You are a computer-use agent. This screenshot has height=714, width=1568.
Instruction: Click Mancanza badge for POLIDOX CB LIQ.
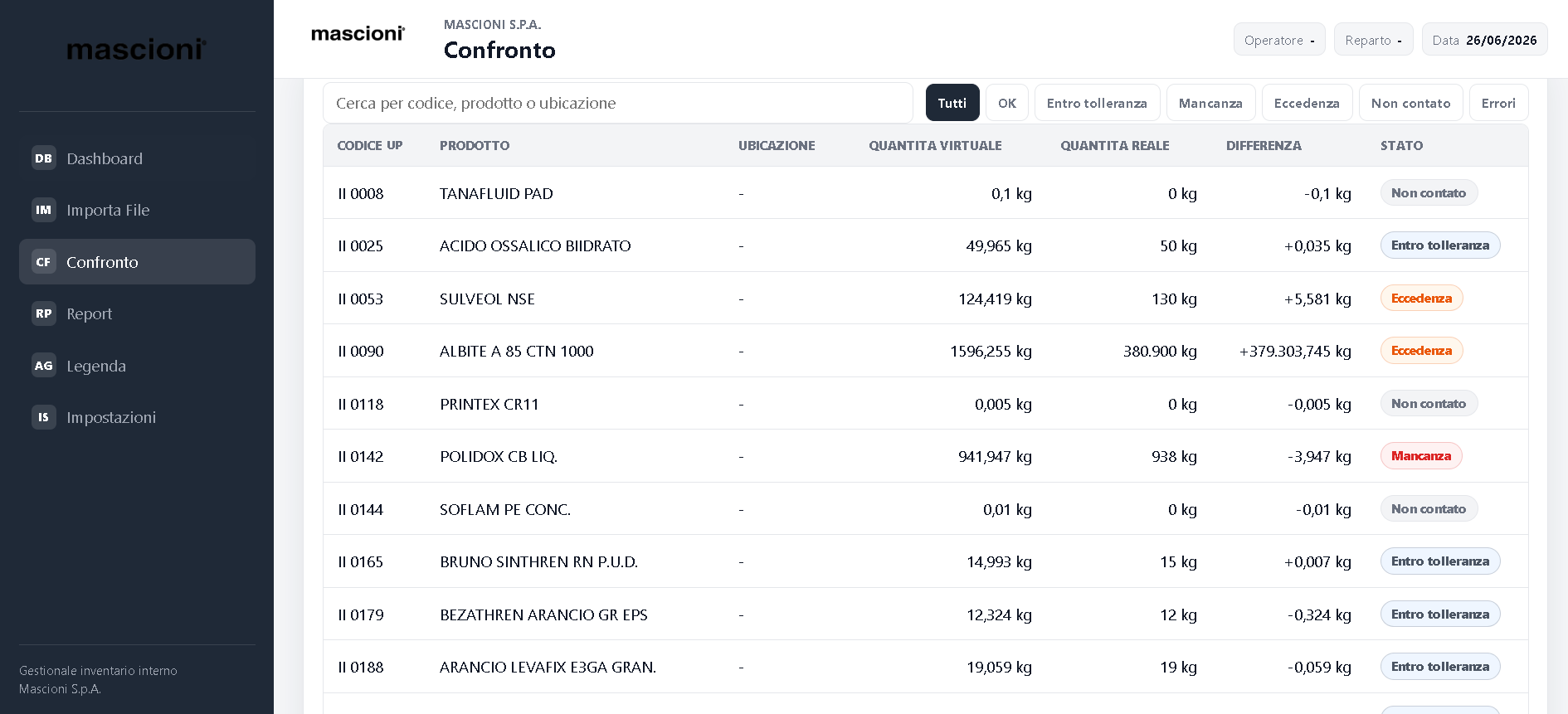1421,456
